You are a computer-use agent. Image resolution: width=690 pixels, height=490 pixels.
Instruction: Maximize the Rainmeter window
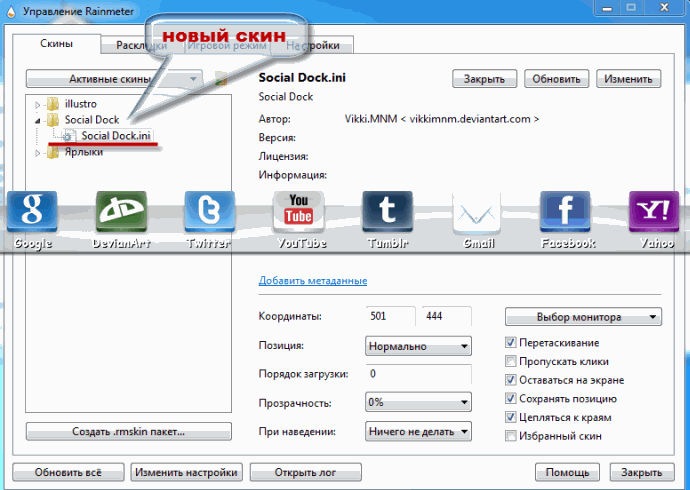[631, 7]
